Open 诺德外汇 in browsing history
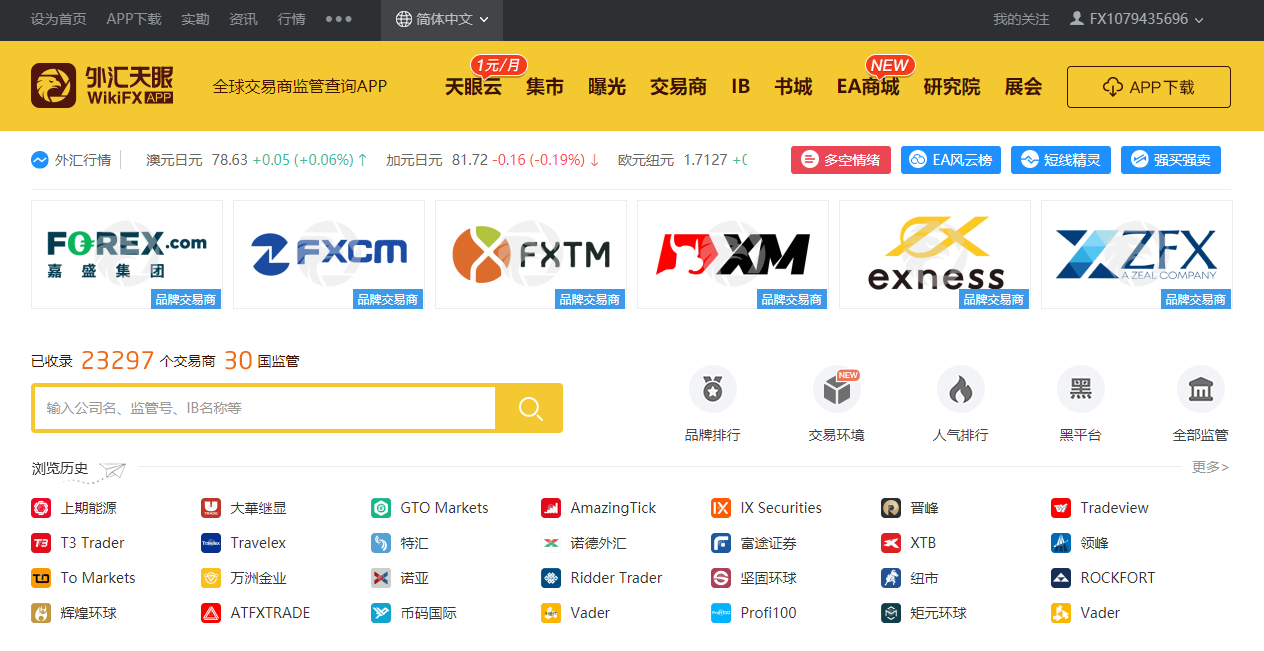 click(599, 543)
